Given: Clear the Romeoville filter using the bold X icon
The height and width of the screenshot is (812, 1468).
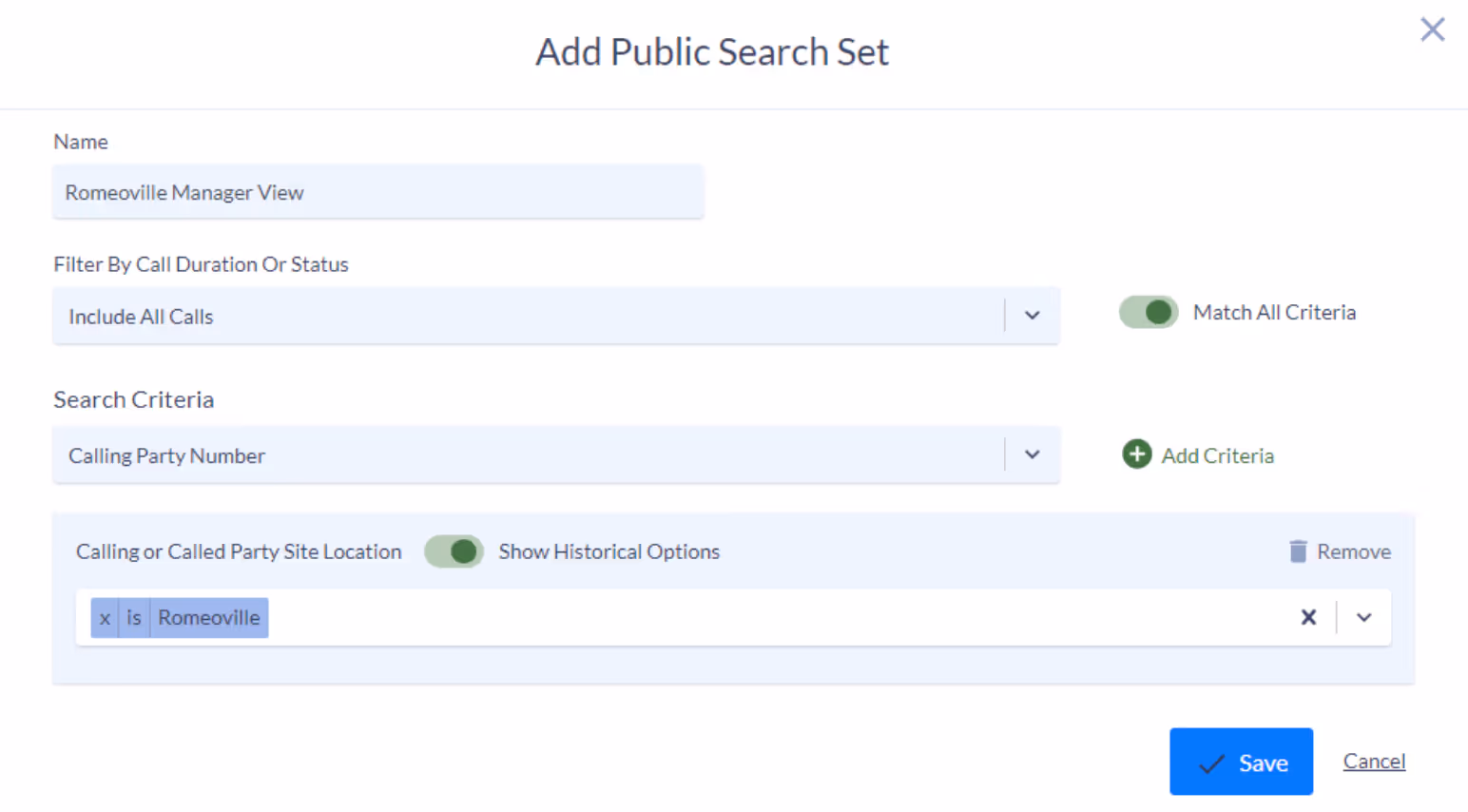Looking at the screenshot, I should coord(1308,617).
